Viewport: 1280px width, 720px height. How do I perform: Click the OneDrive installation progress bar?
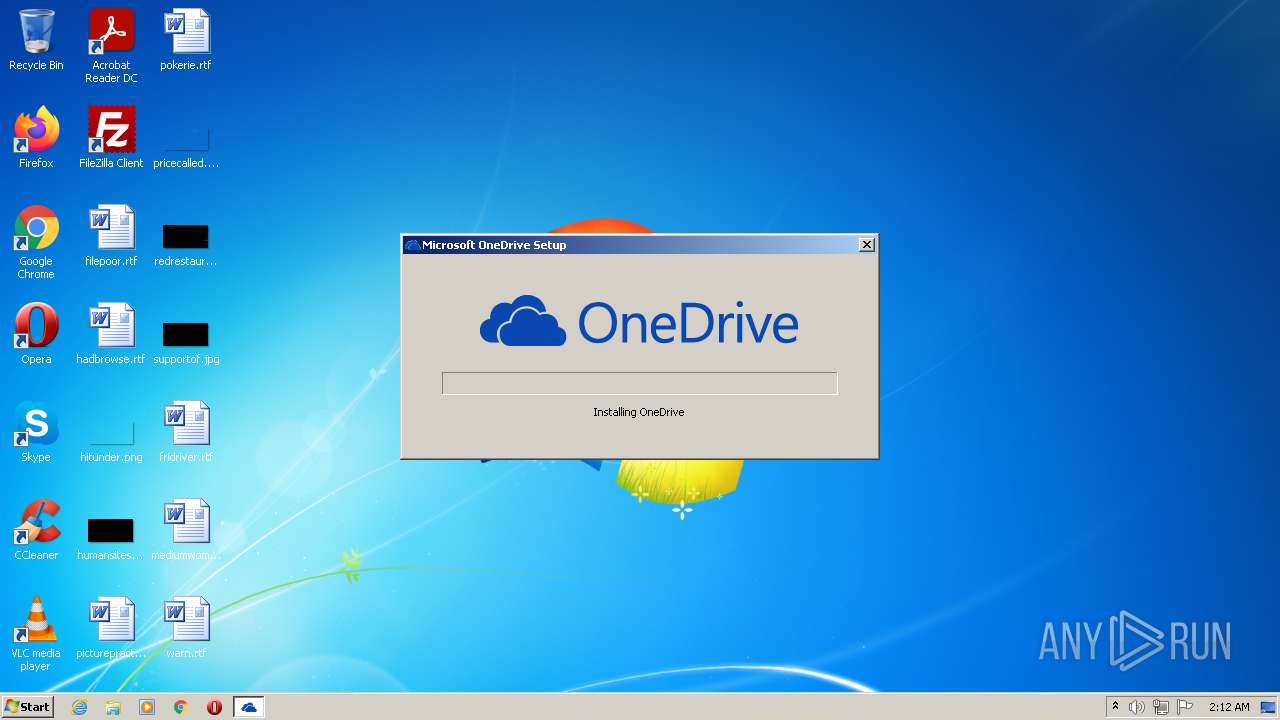pos(640,383)
